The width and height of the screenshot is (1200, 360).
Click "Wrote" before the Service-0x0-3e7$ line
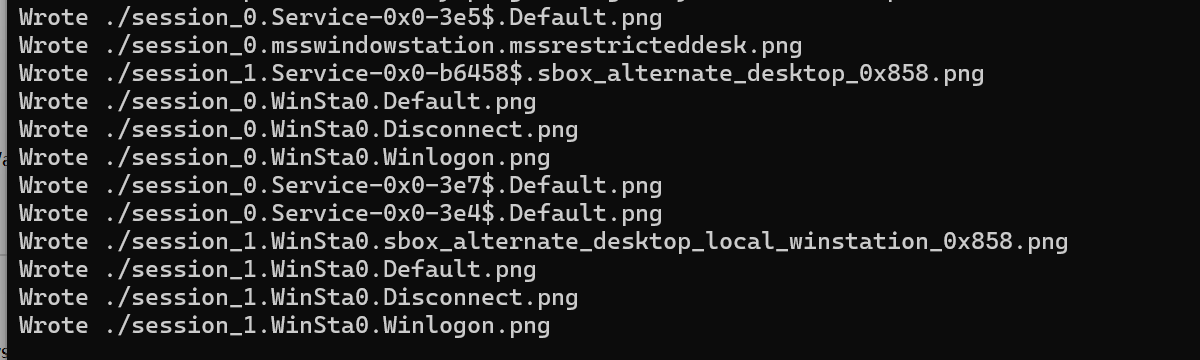[x=53, y=185]
